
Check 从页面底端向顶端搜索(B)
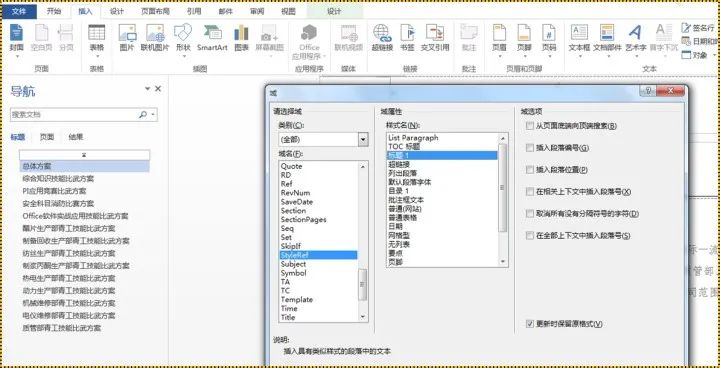pos(530,125)
